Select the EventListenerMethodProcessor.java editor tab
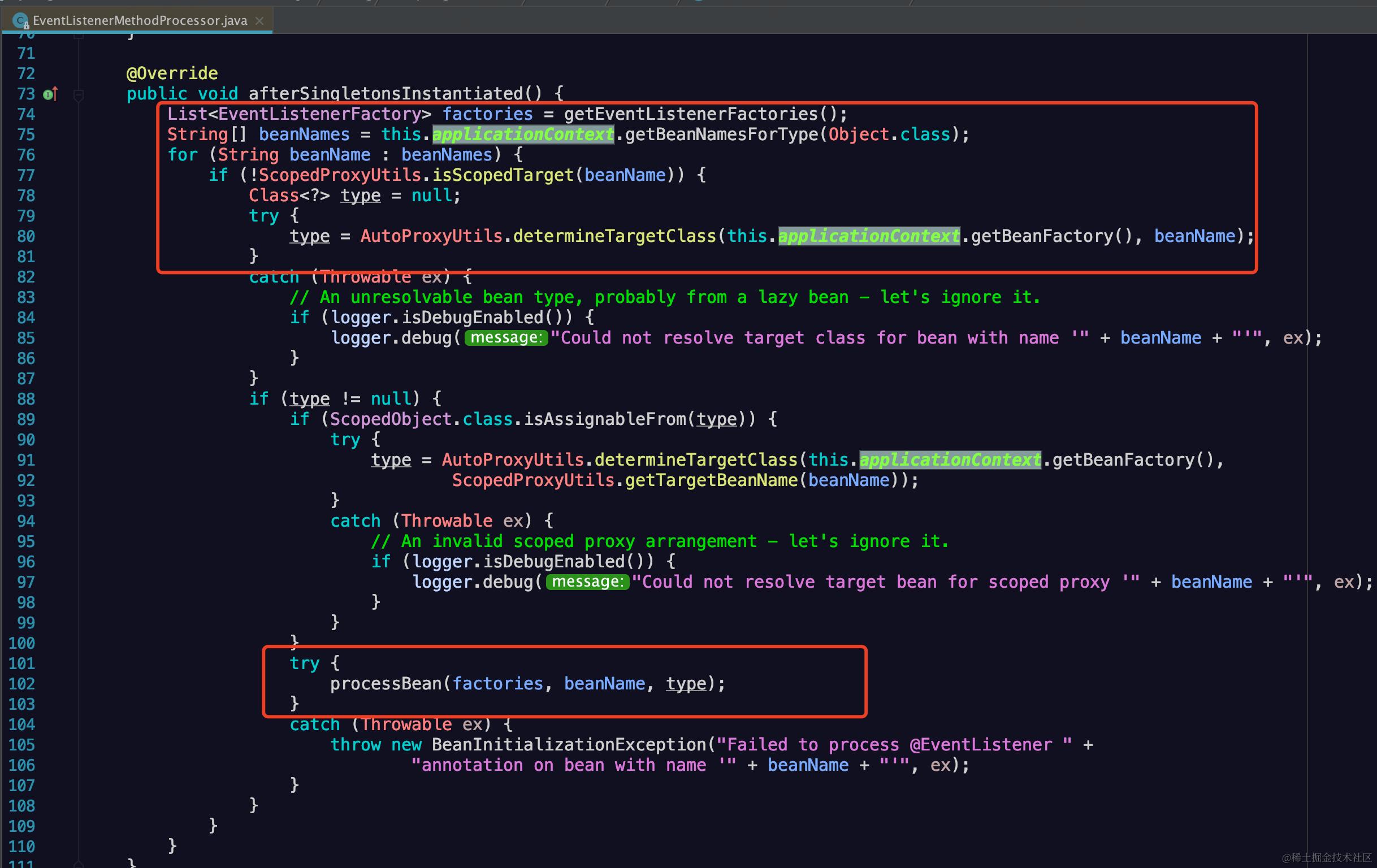The width and height of the screenshot is (1377, 868). [x=140, y=21]
